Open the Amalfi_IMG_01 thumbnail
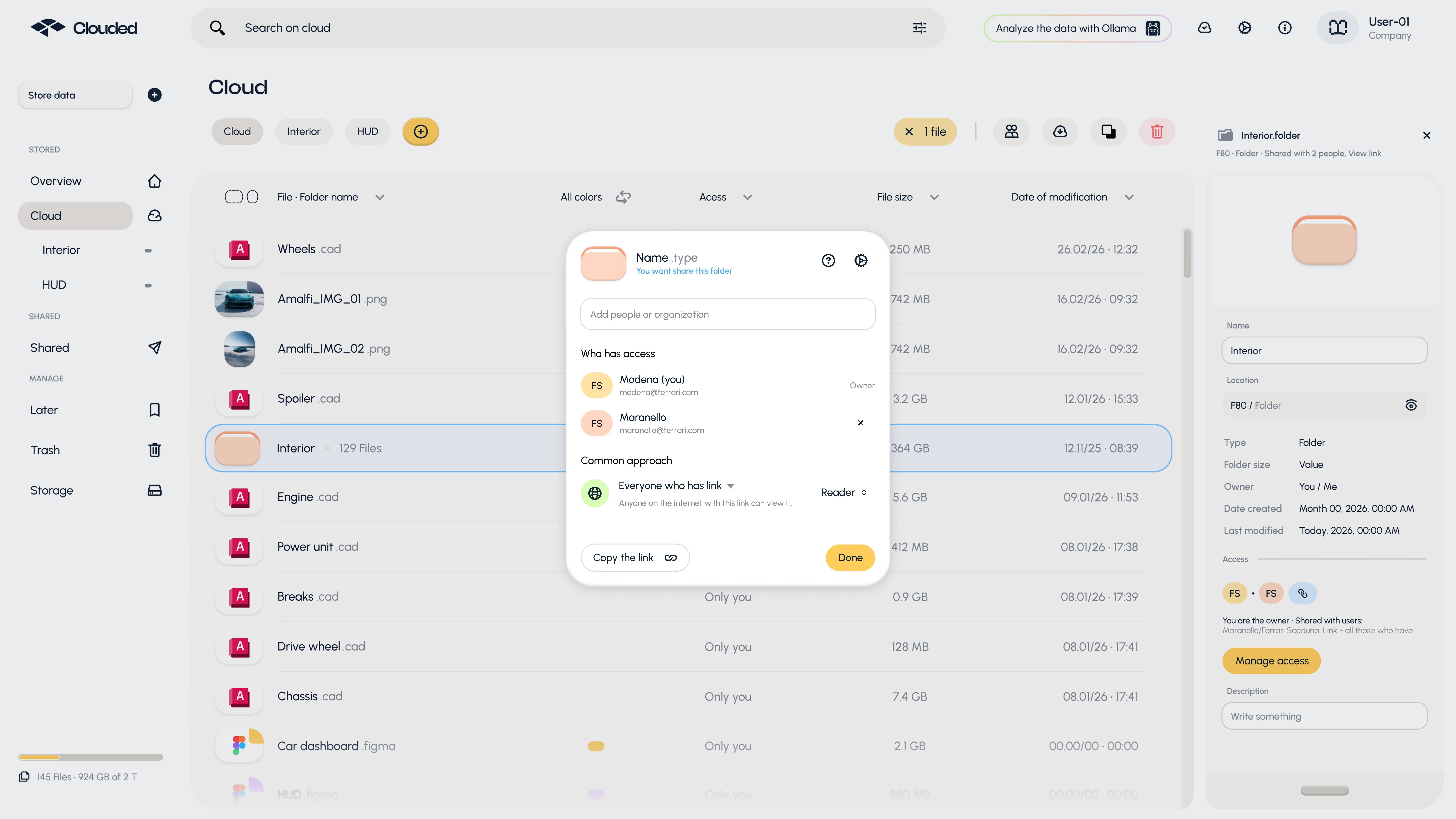Screen dimensions: 1456x819 (x=239, y=299)
